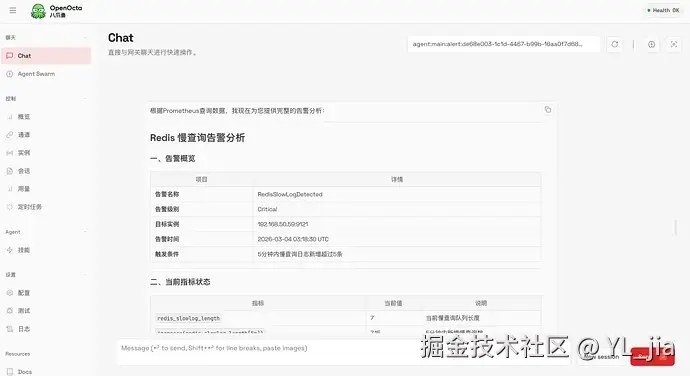Open the 用量 usage page
This screenshot has height=376, width=690.
point(46,189)
